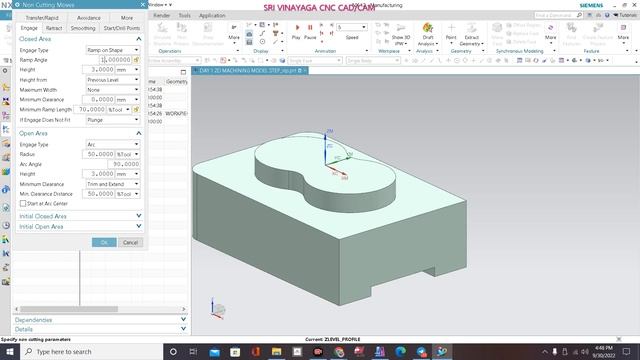Open the Tools ribbon tab
This screenshot has height=360, width=640.
point(184,16)
